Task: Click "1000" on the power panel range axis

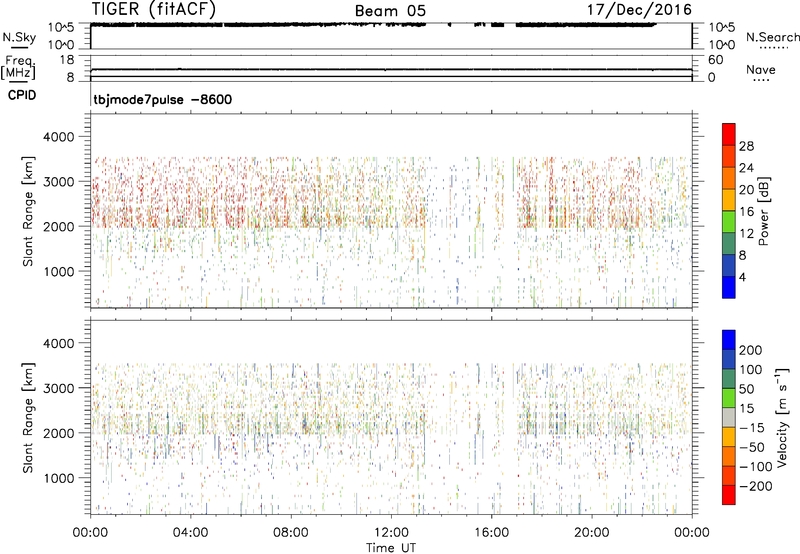Action: pyautogui.click(x=59, y=272)
